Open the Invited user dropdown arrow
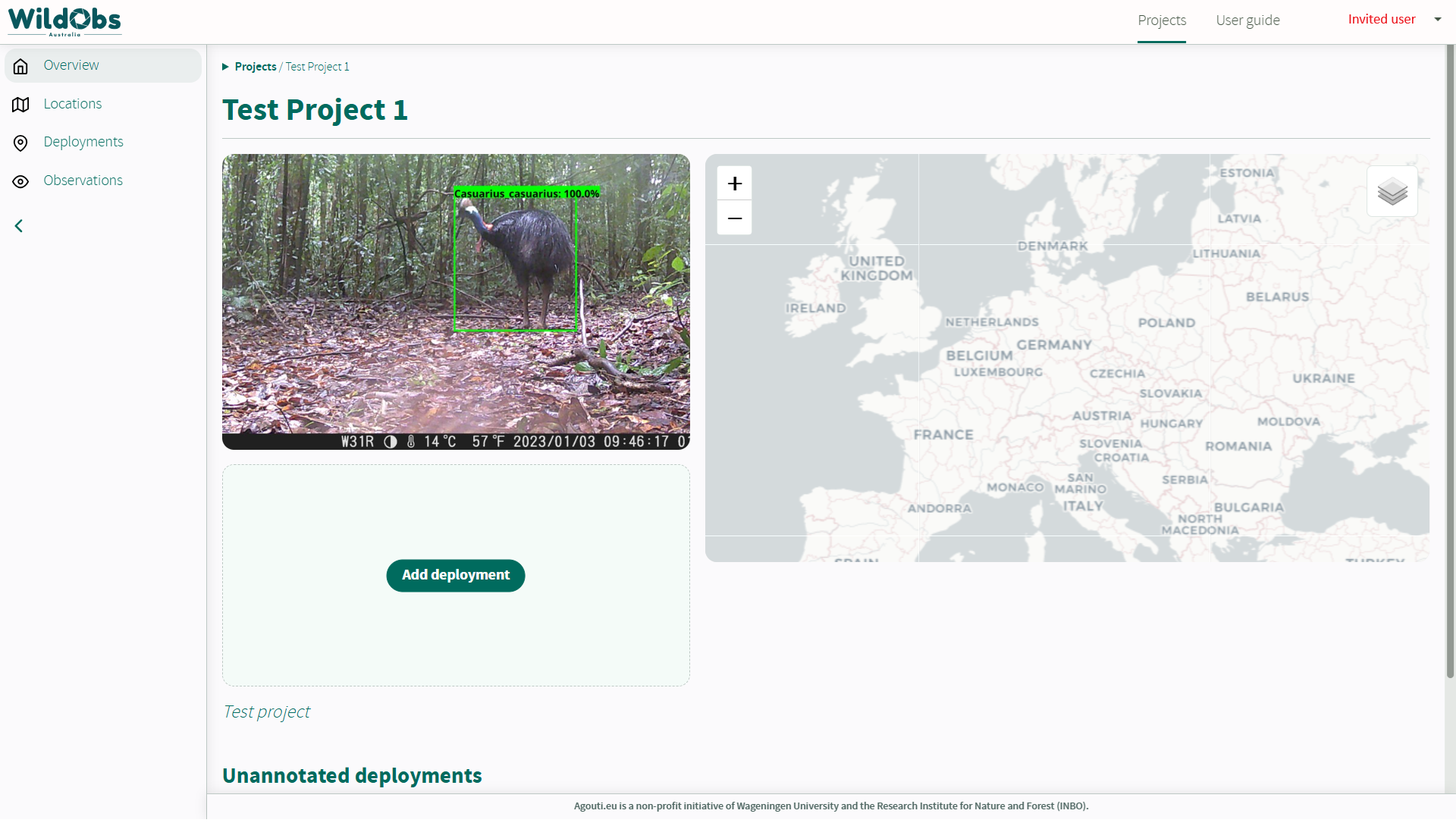The height and width of the screenshot is (823, 1456). pos(1437,20)
